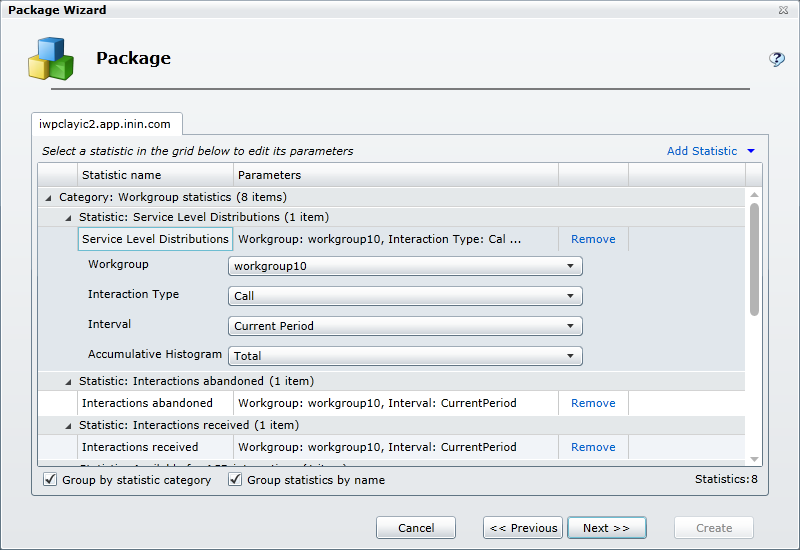
Task: Toggle Group by statistic category checkbox
Action: coord(51,480)
